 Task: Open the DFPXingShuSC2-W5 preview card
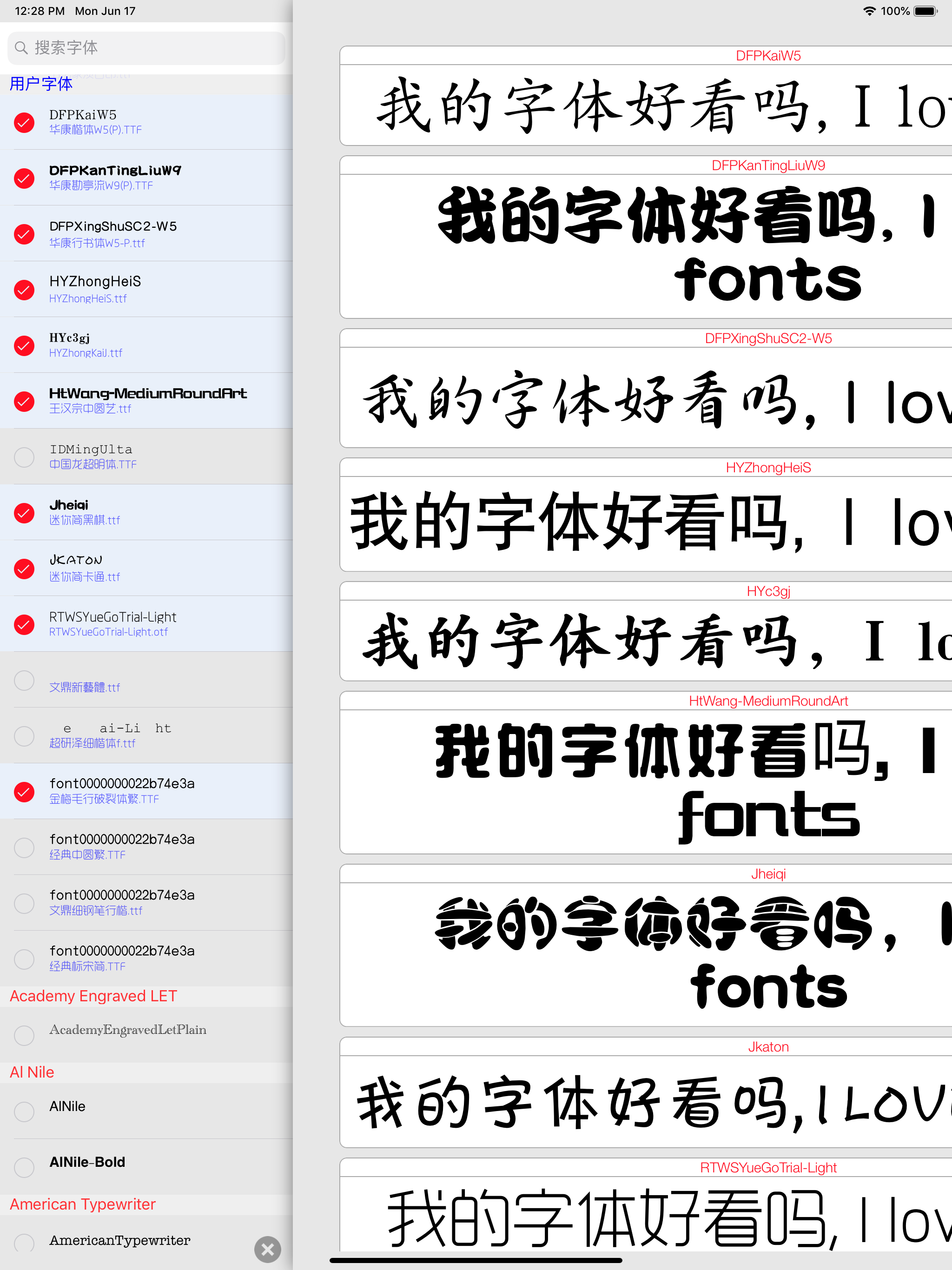(x=646, y=388)
